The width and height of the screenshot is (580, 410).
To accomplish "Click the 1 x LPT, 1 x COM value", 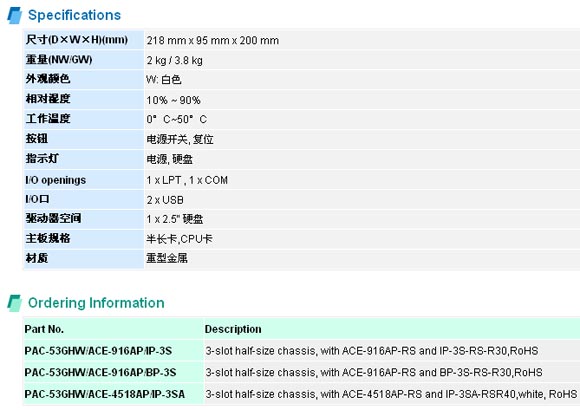I will point(187,180).
